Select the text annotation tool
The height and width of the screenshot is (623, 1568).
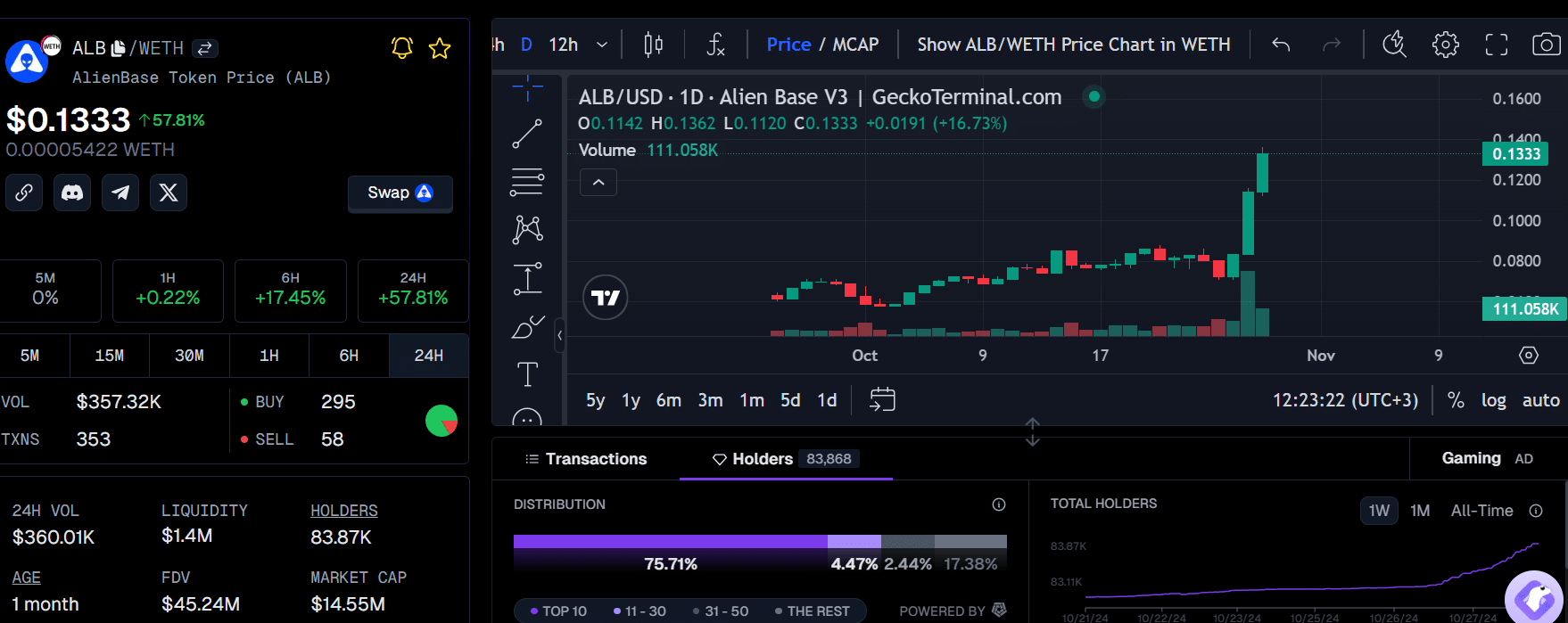pyautogui.click(x=528, y=374)
